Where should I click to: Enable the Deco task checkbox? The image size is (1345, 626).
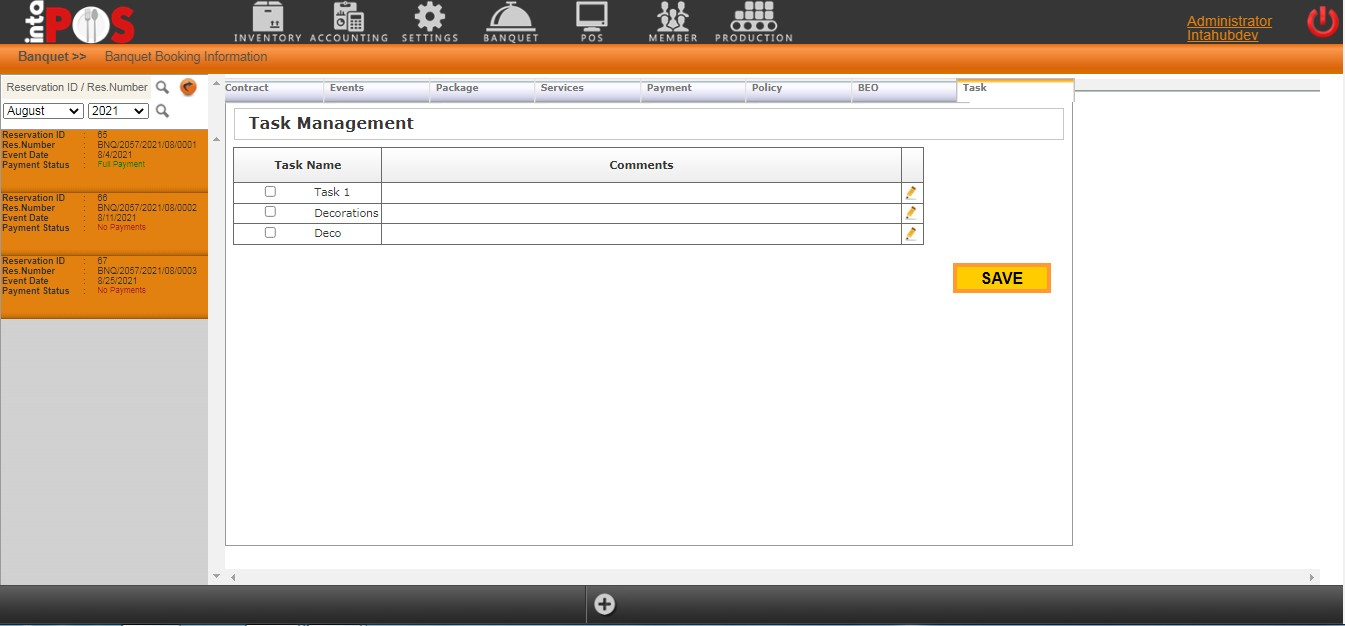(x=270, y=233)
